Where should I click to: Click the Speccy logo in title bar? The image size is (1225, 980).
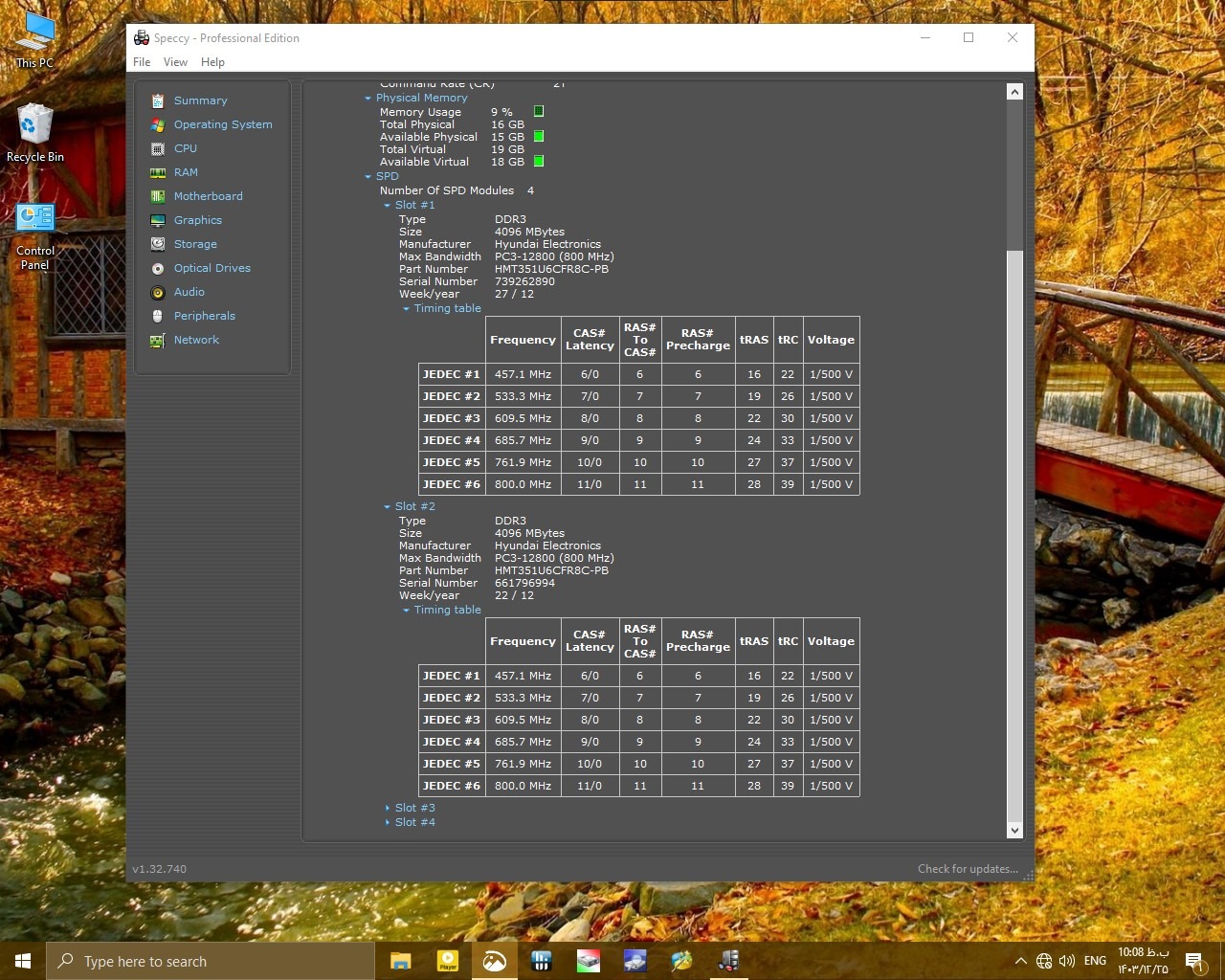coord(142,38)
